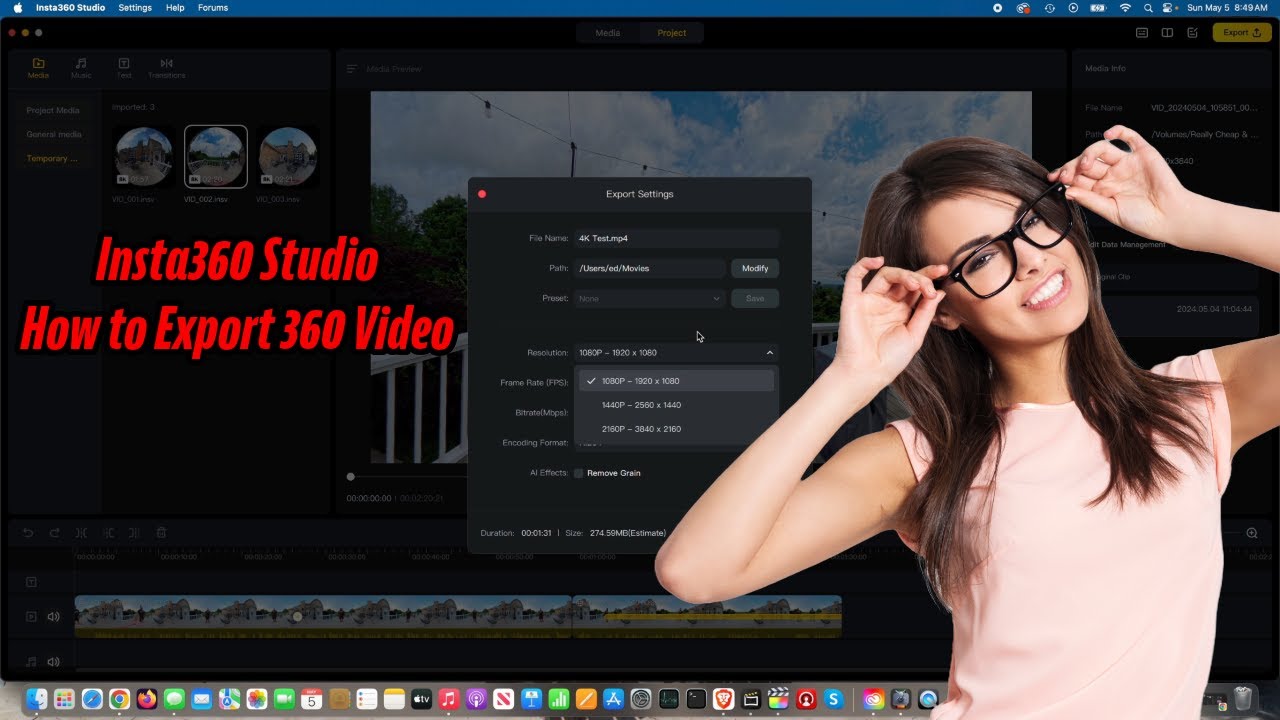Click the redo arrow in timeline toolbar
Viewport: 1280px width, 720px height.
[x=54, y=533]
